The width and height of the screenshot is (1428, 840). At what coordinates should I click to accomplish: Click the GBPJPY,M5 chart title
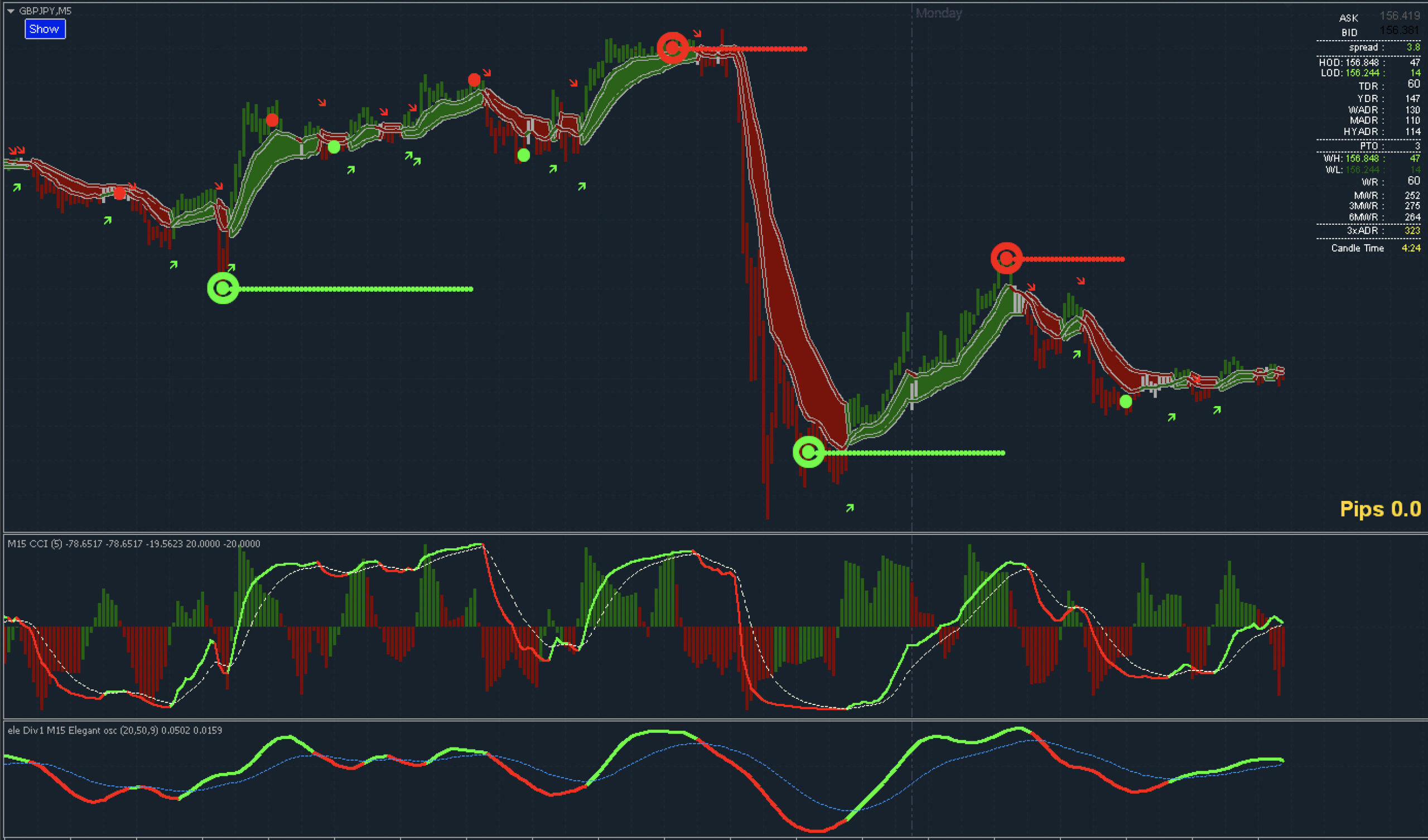[45, 11]
